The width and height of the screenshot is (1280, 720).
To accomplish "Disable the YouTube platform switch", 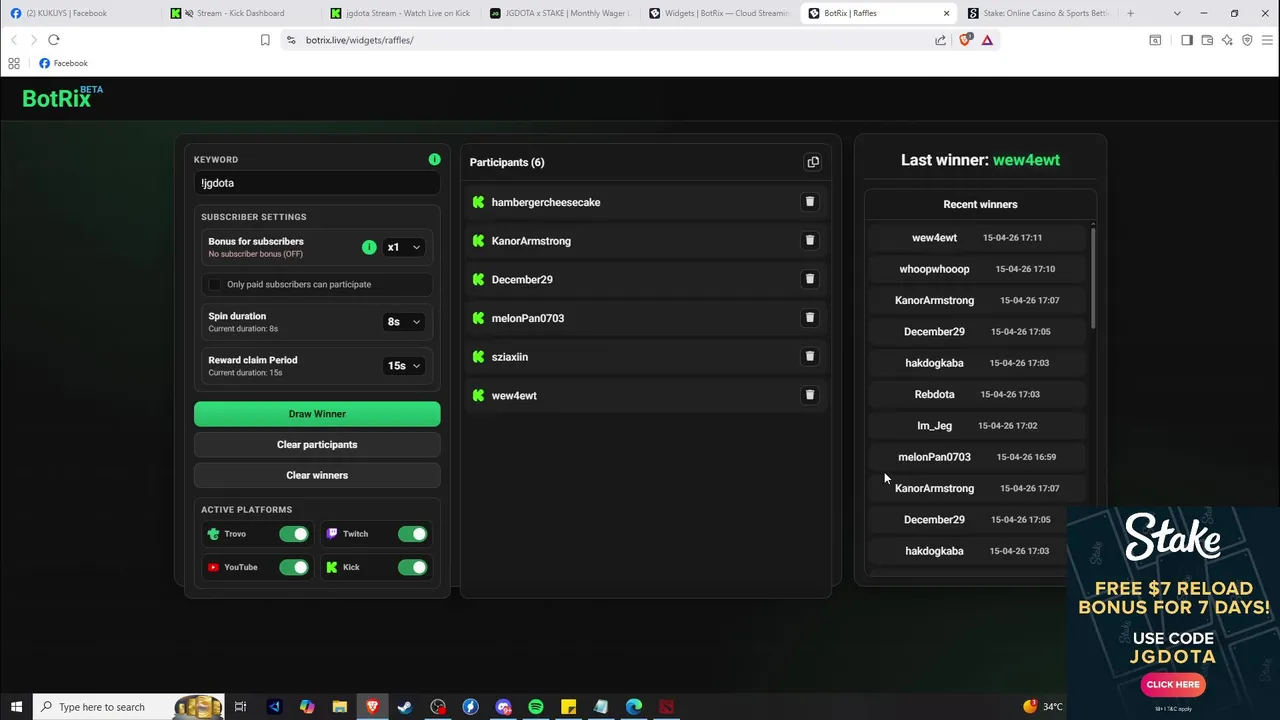I will point(294,567).
